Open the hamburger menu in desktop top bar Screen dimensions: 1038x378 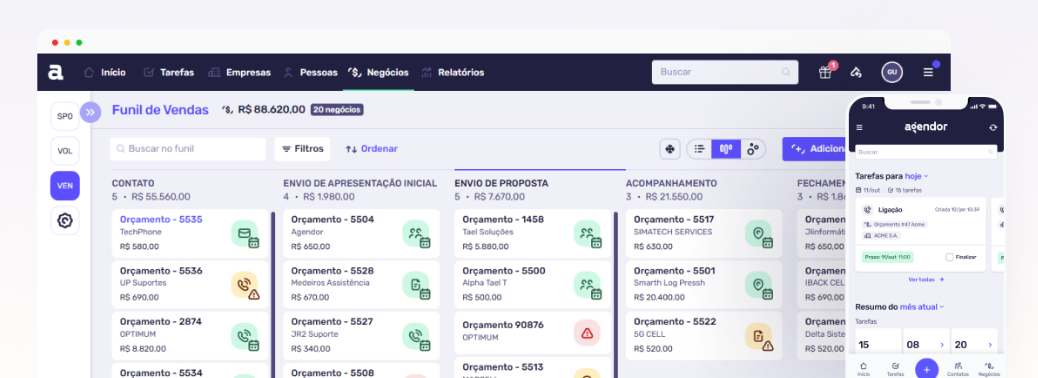click(928, 72)
